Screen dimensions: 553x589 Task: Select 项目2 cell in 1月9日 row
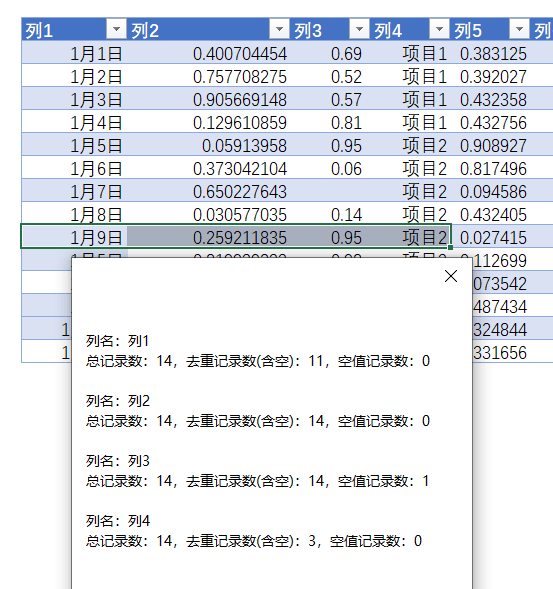(x=410, y=236)
